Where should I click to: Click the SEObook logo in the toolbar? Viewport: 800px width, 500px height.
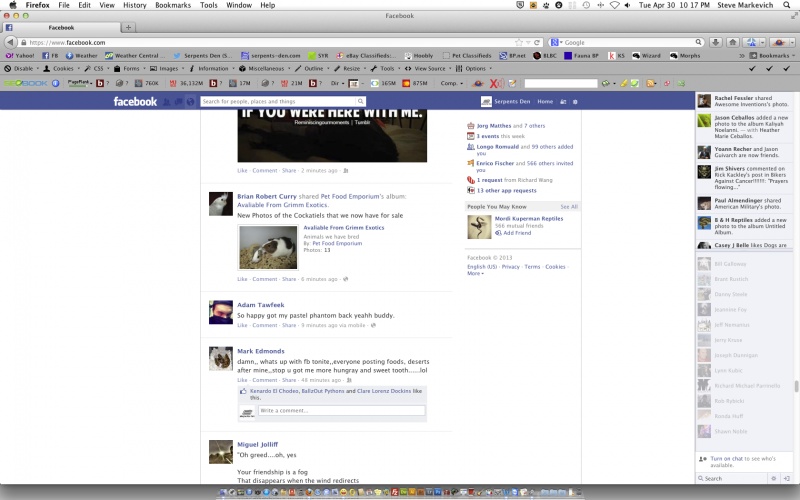(26, 83)
